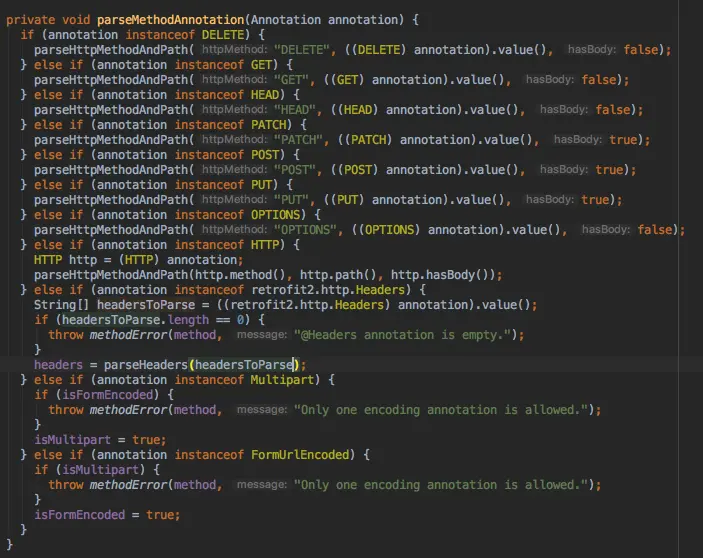This screenshot has width=703, height=558.
Task: Click the 'true' value on the PATCH call line
Action: (x=623, y=140)
